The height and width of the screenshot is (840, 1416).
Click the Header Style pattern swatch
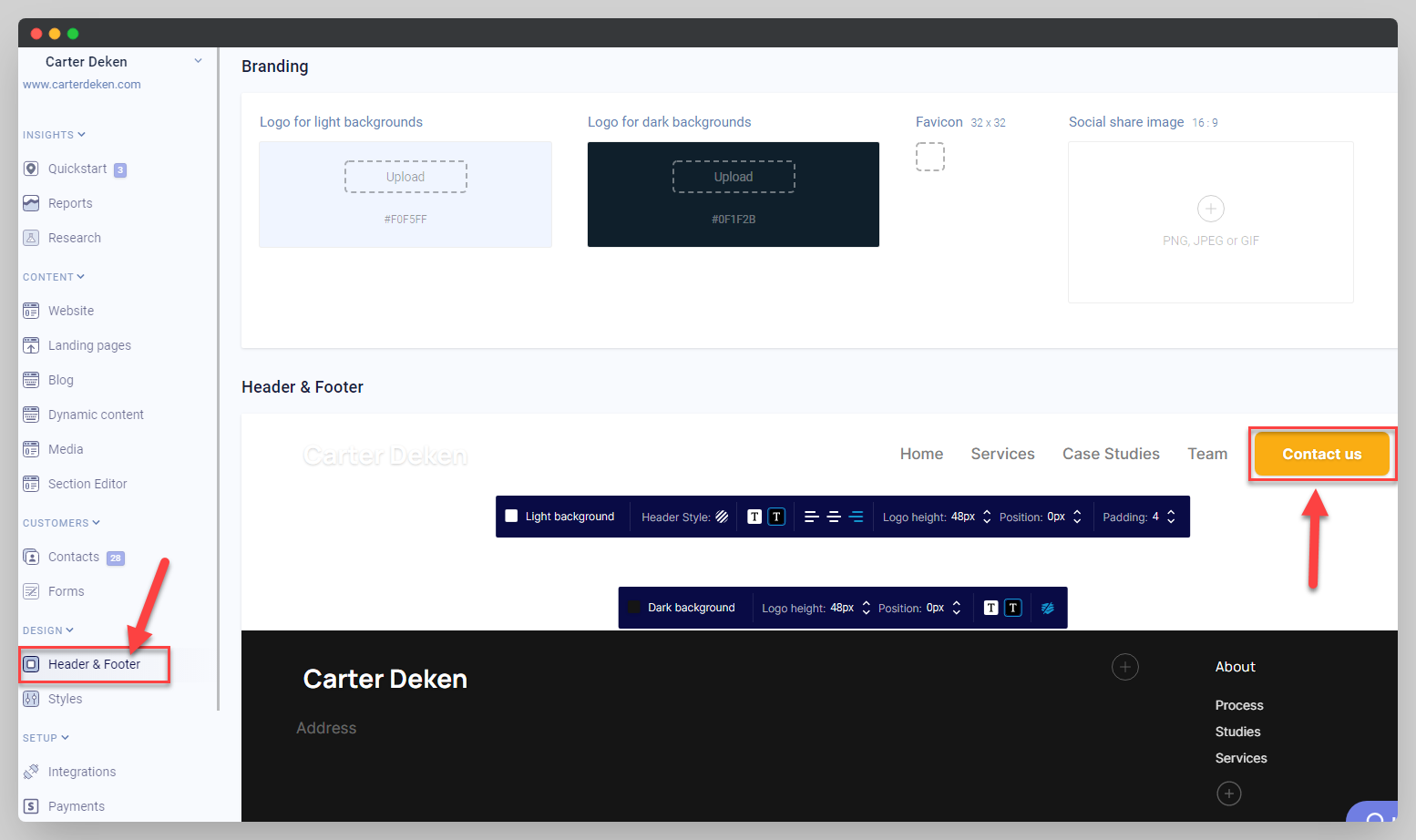click(x=721, y=516)
